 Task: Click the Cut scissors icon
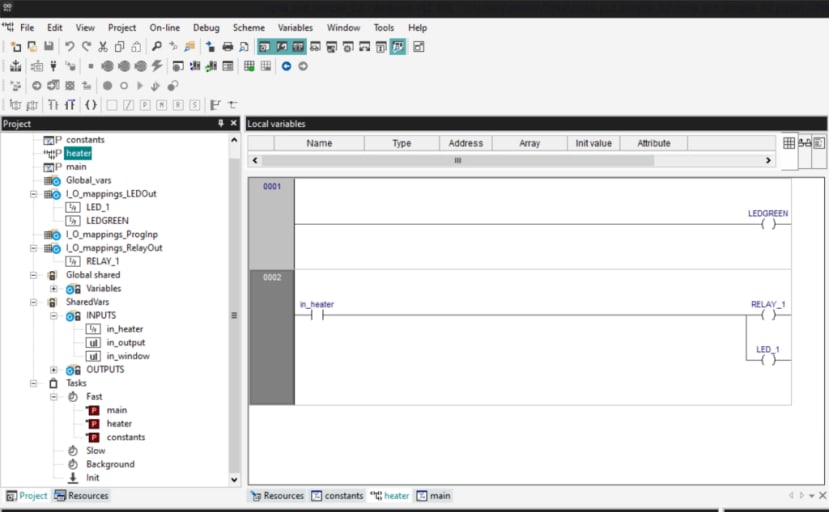click(103, 47)
